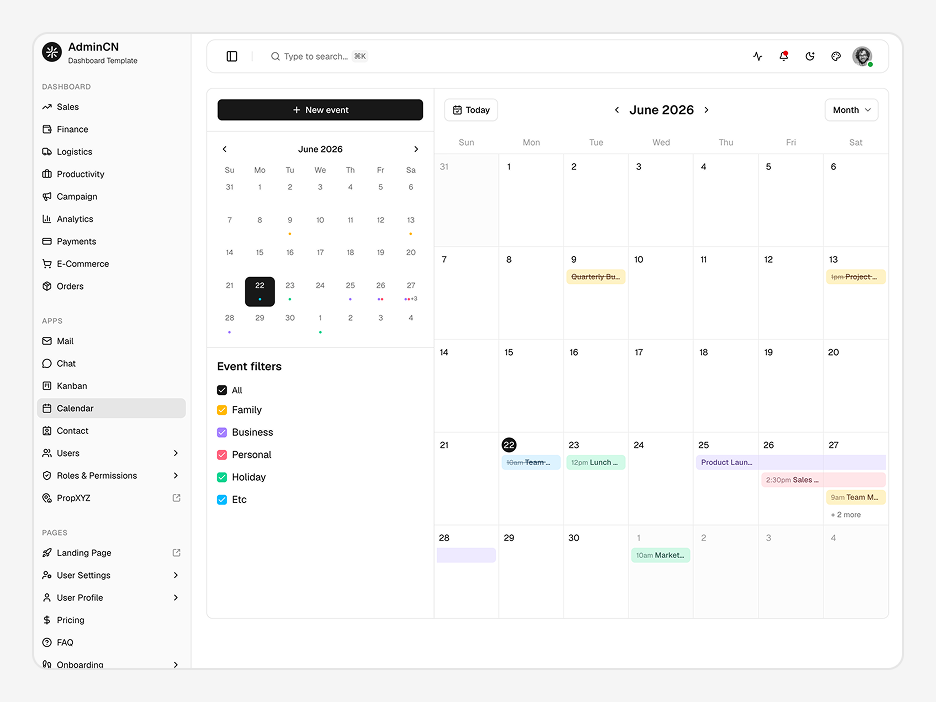Viewport: 936px width, 702px height.
Task: Open the user avatar menu
Action: pos(862,56)
